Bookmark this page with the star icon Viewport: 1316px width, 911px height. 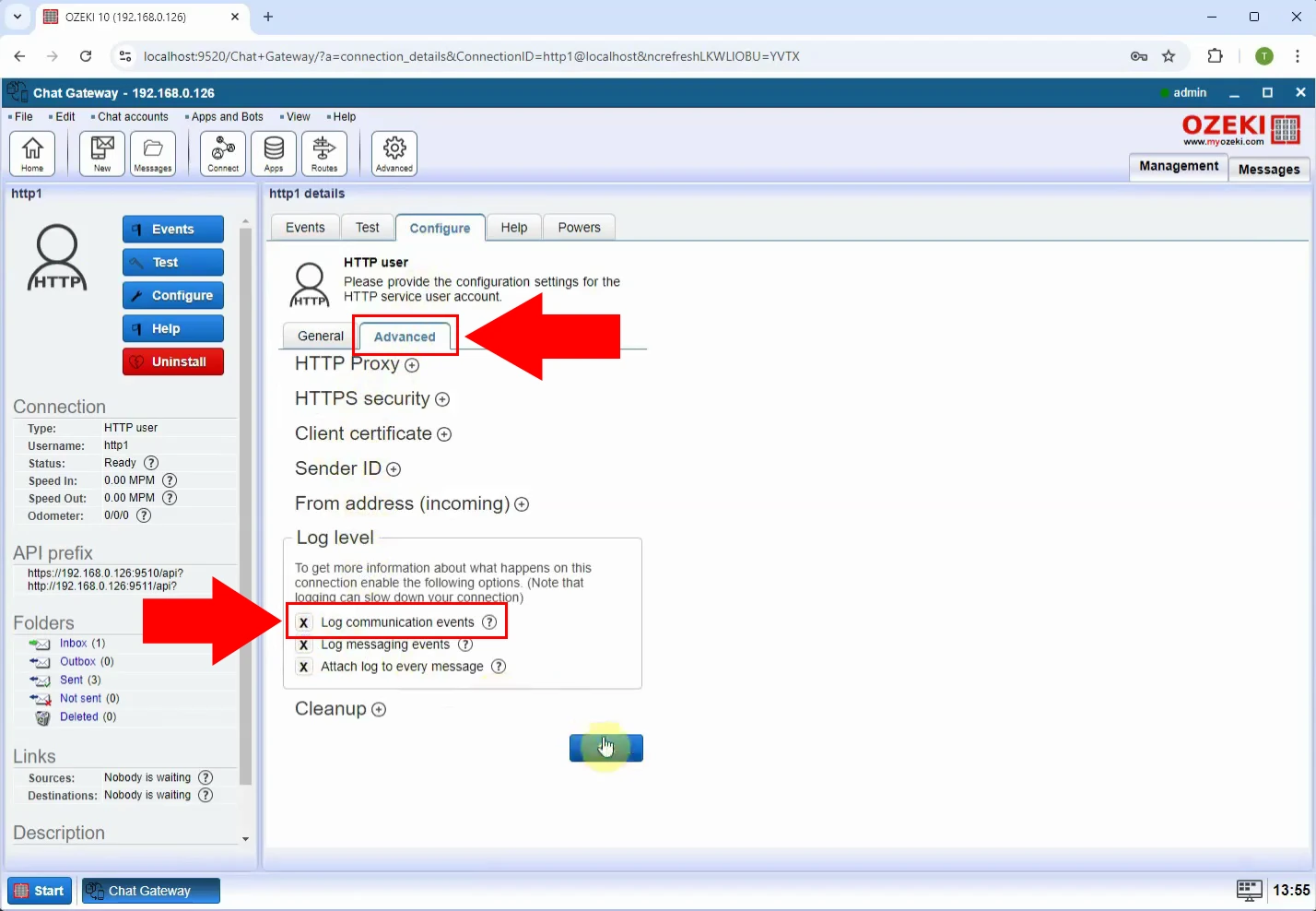[x=1169, y=56]
